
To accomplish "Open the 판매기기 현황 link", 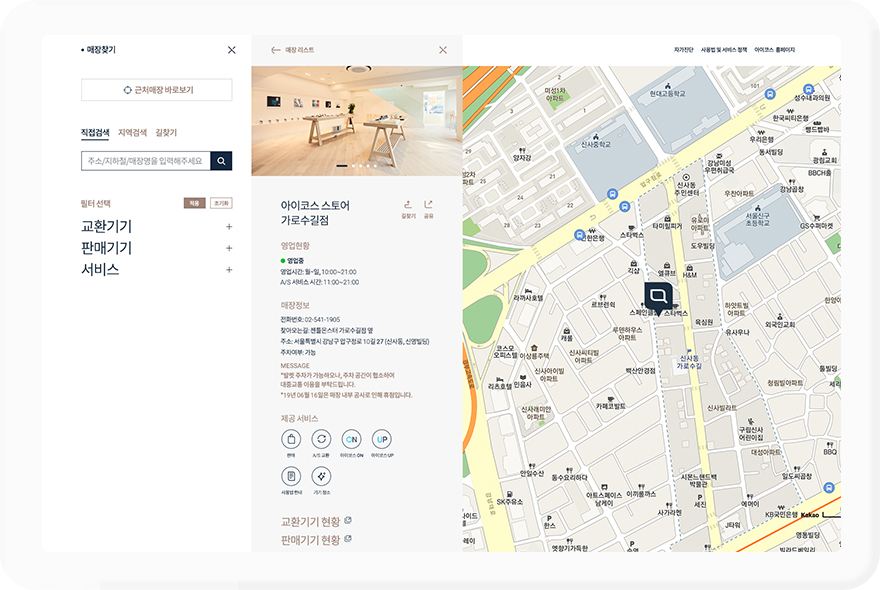I will 316,539.
